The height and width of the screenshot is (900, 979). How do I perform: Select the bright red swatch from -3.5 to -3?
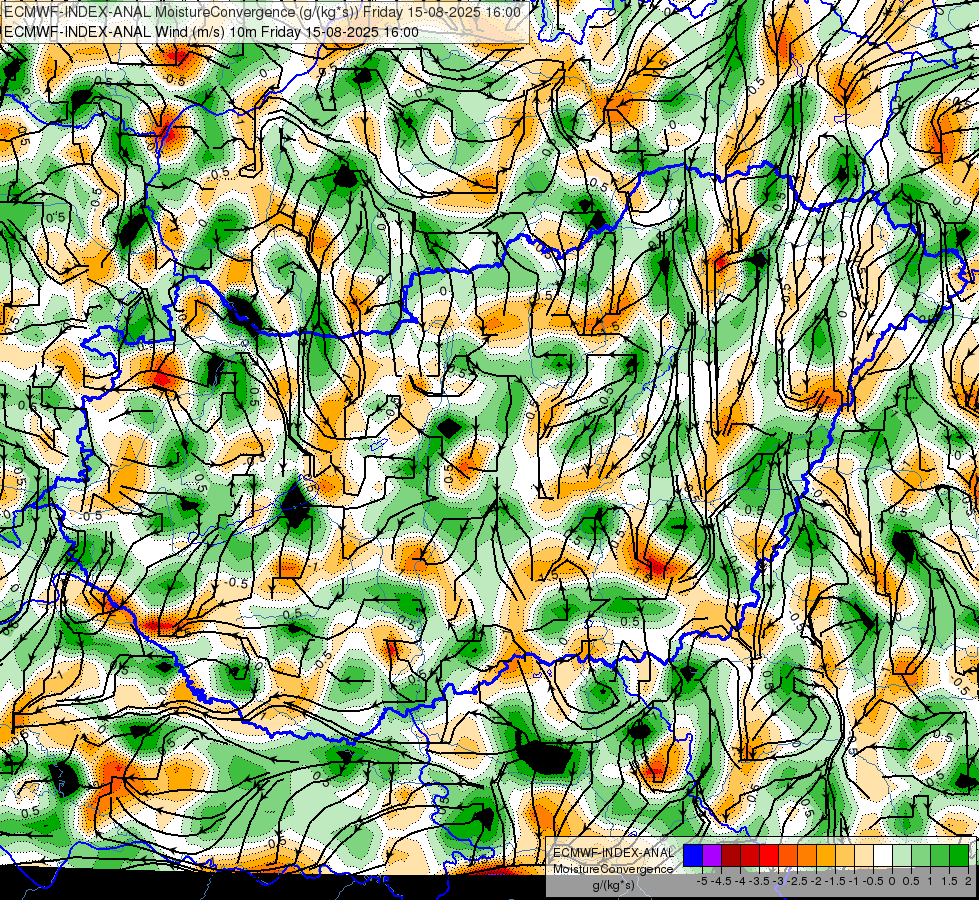[769, 855]
